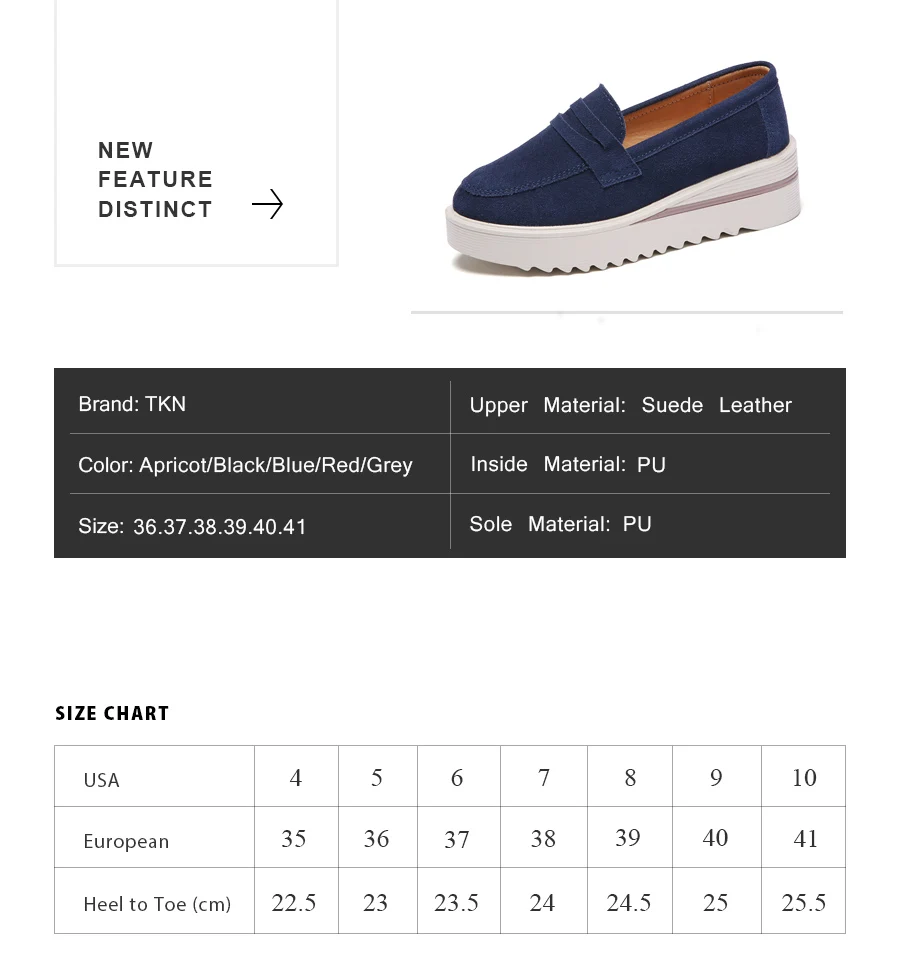Click the 24.5 heel to toe value

click(629, 902)
